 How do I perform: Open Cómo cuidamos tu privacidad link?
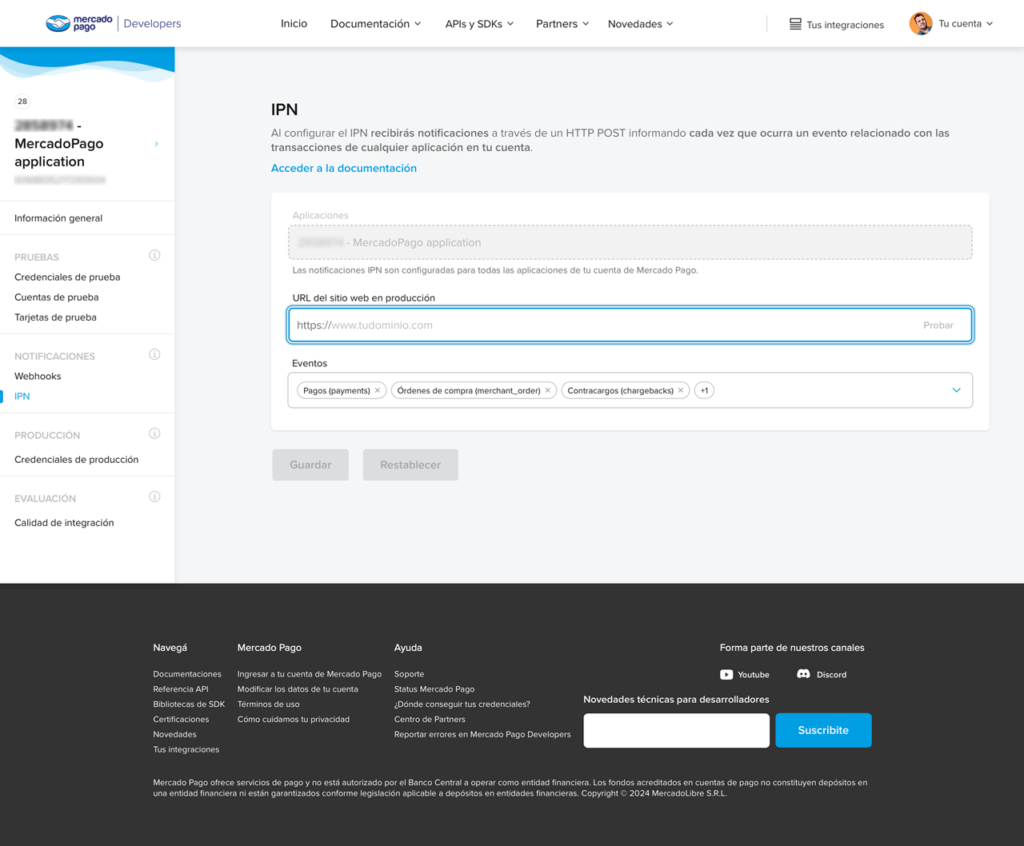[293, 719]
